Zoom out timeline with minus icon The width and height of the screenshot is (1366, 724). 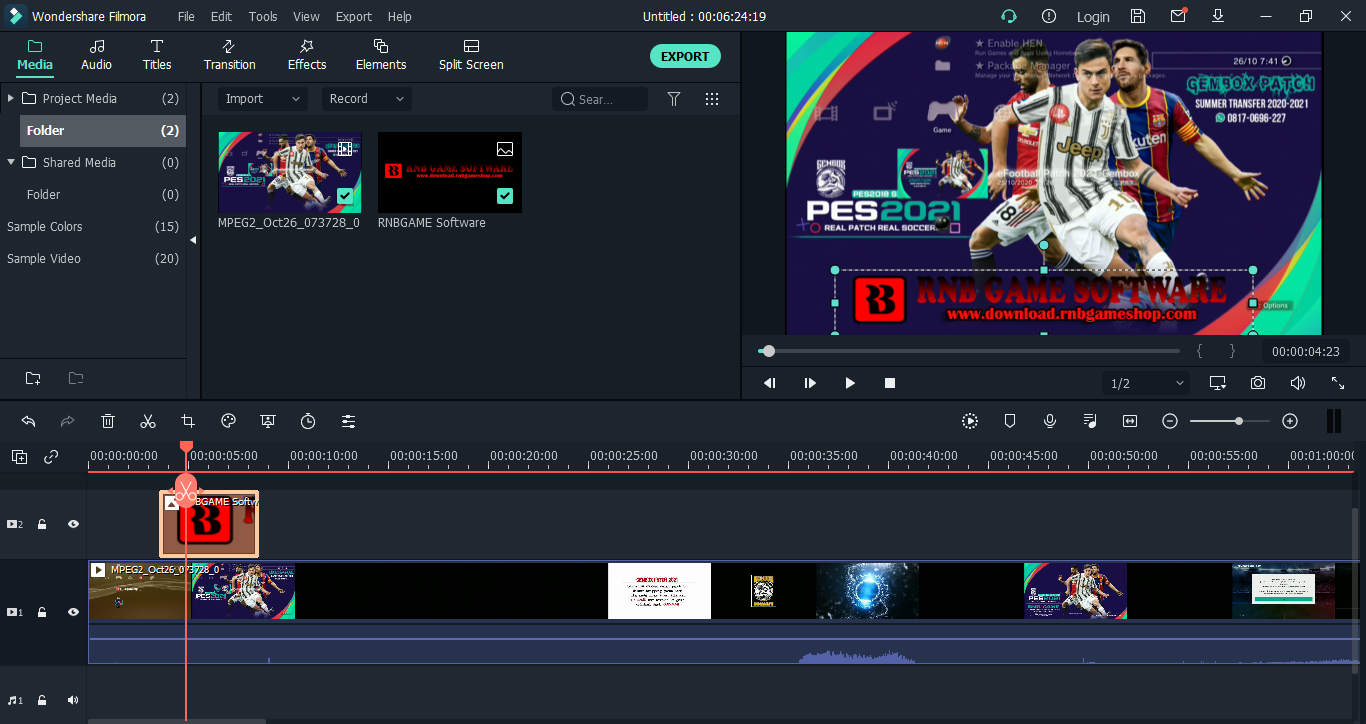tap(1170, 421)
